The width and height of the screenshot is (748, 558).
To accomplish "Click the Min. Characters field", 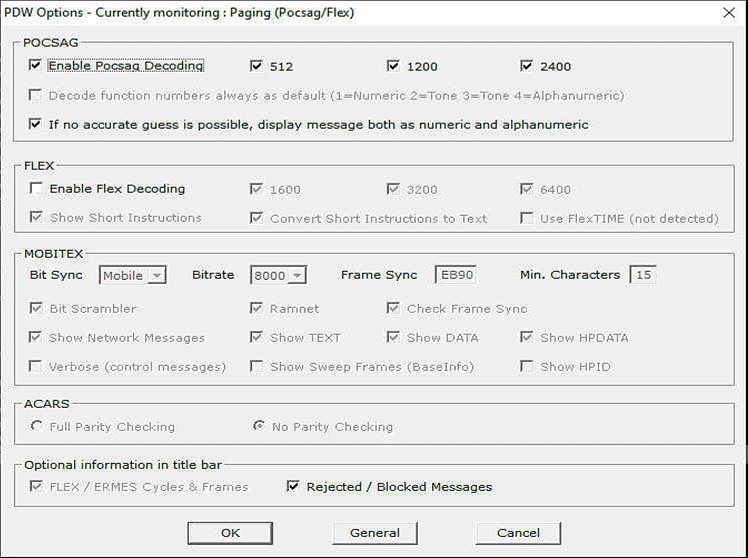I will pyautogui.click(x=643, y=275).
